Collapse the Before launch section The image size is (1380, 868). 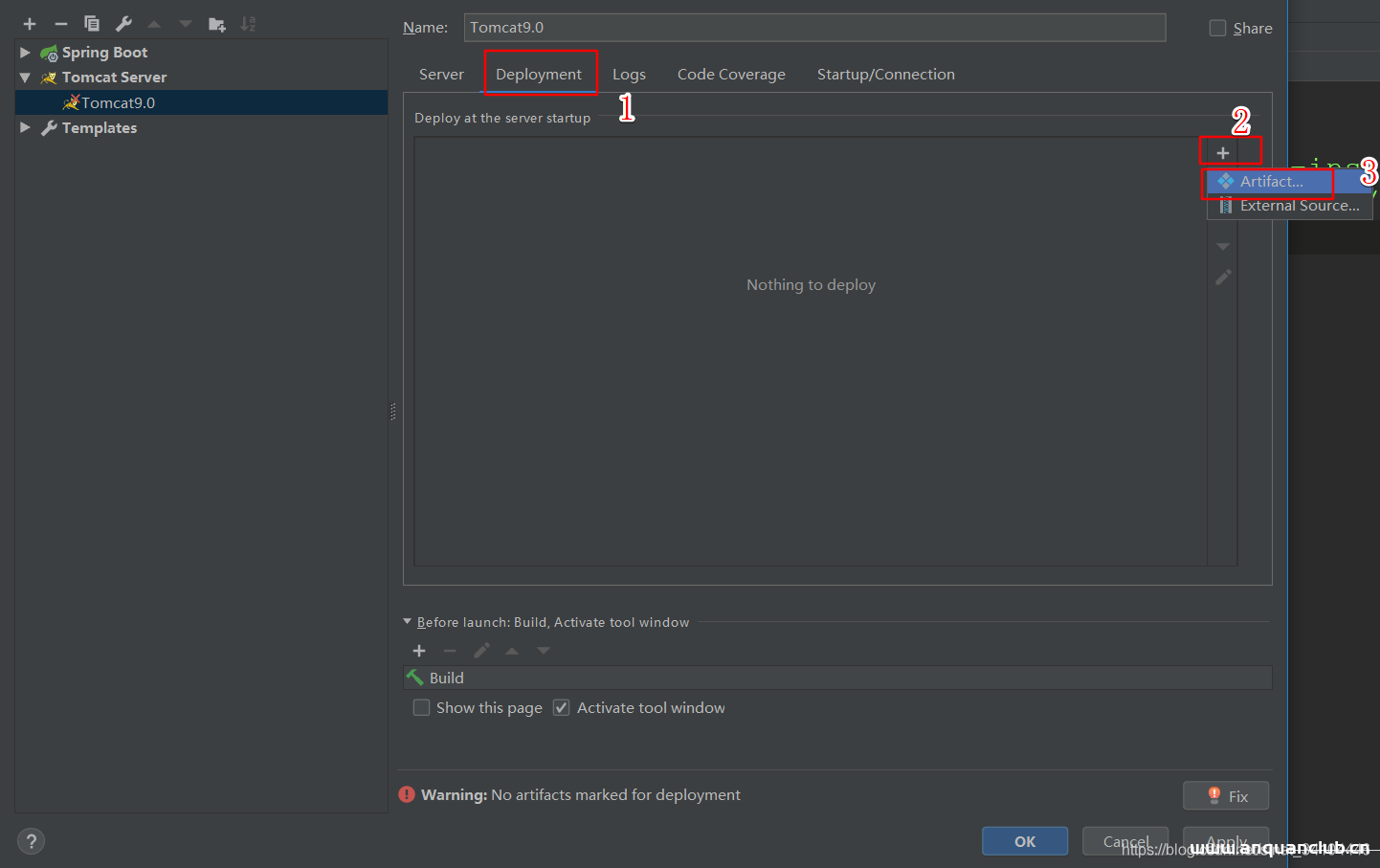coord(408,622)
